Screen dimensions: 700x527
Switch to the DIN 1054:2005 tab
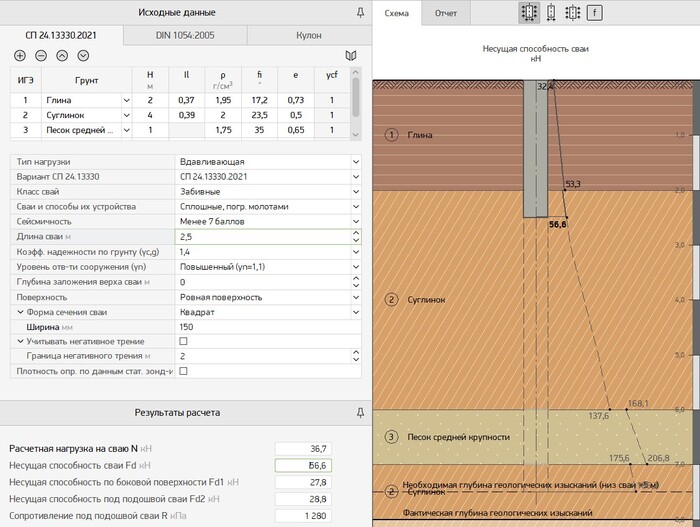click(185, 35)
